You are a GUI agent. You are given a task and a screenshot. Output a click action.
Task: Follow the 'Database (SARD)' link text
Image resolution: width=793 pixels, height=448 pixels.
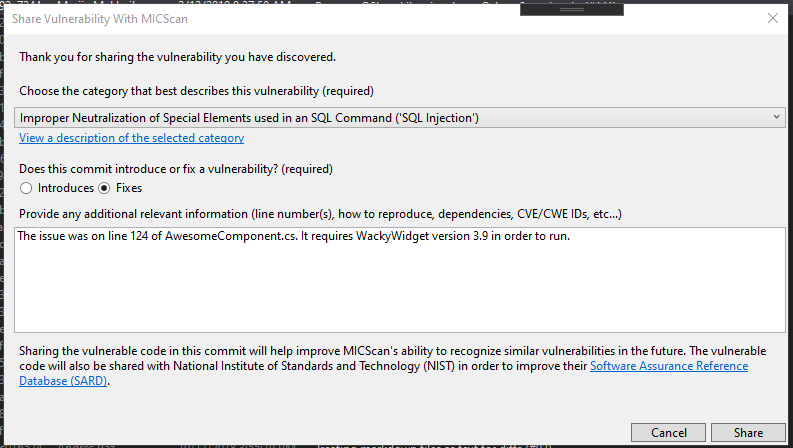(x=63, y=381)
